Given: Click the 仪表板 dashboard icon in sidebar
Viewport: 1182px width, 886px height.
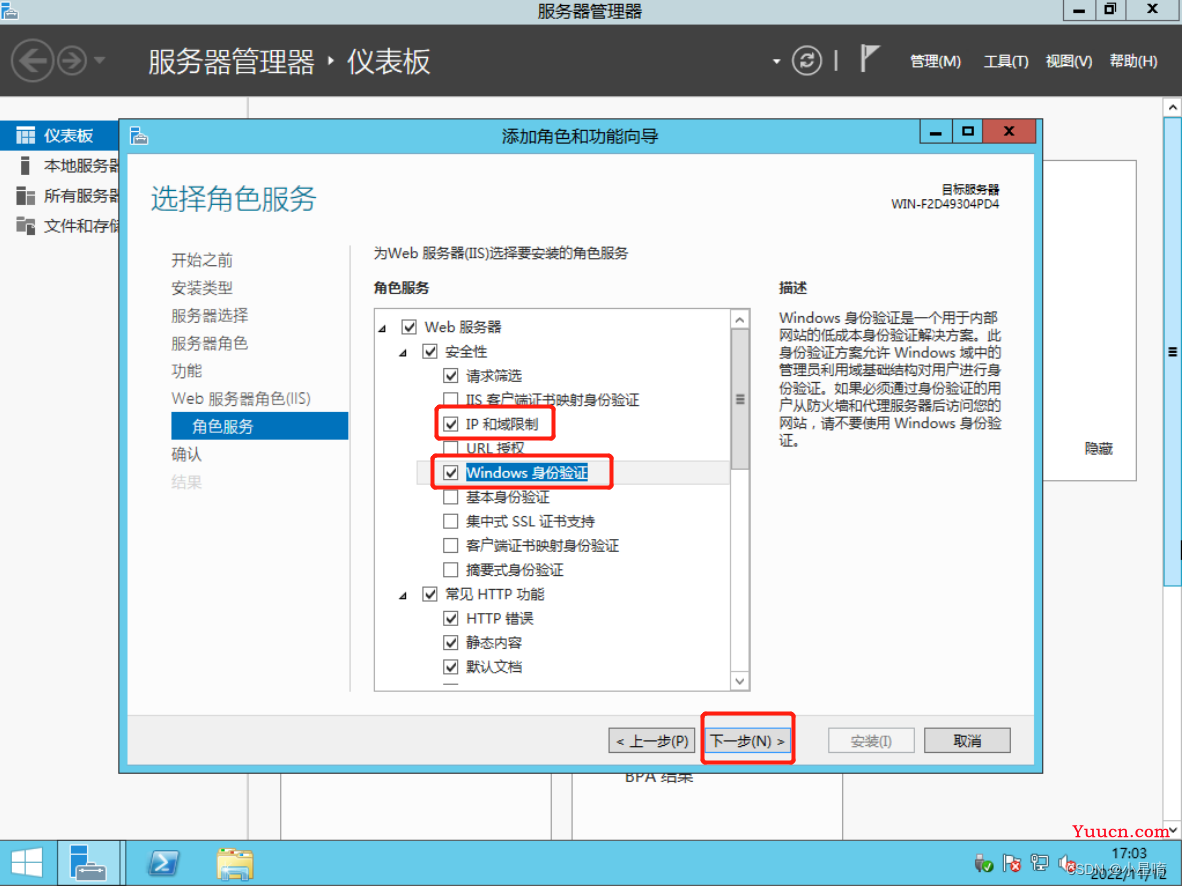Looking at the screenshot, I should [26, 136].
